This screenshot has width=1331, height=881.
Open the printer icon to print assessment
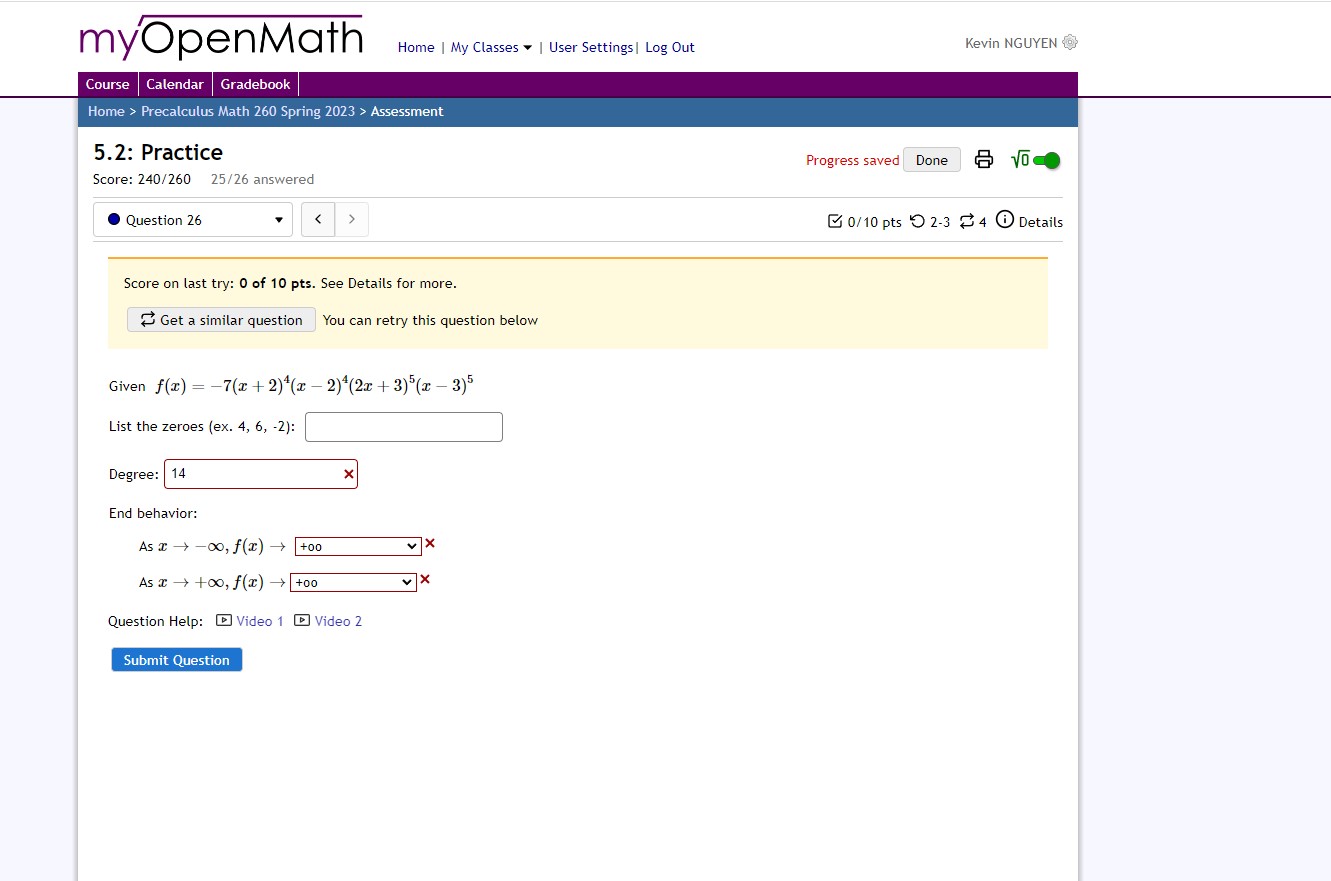983,159
